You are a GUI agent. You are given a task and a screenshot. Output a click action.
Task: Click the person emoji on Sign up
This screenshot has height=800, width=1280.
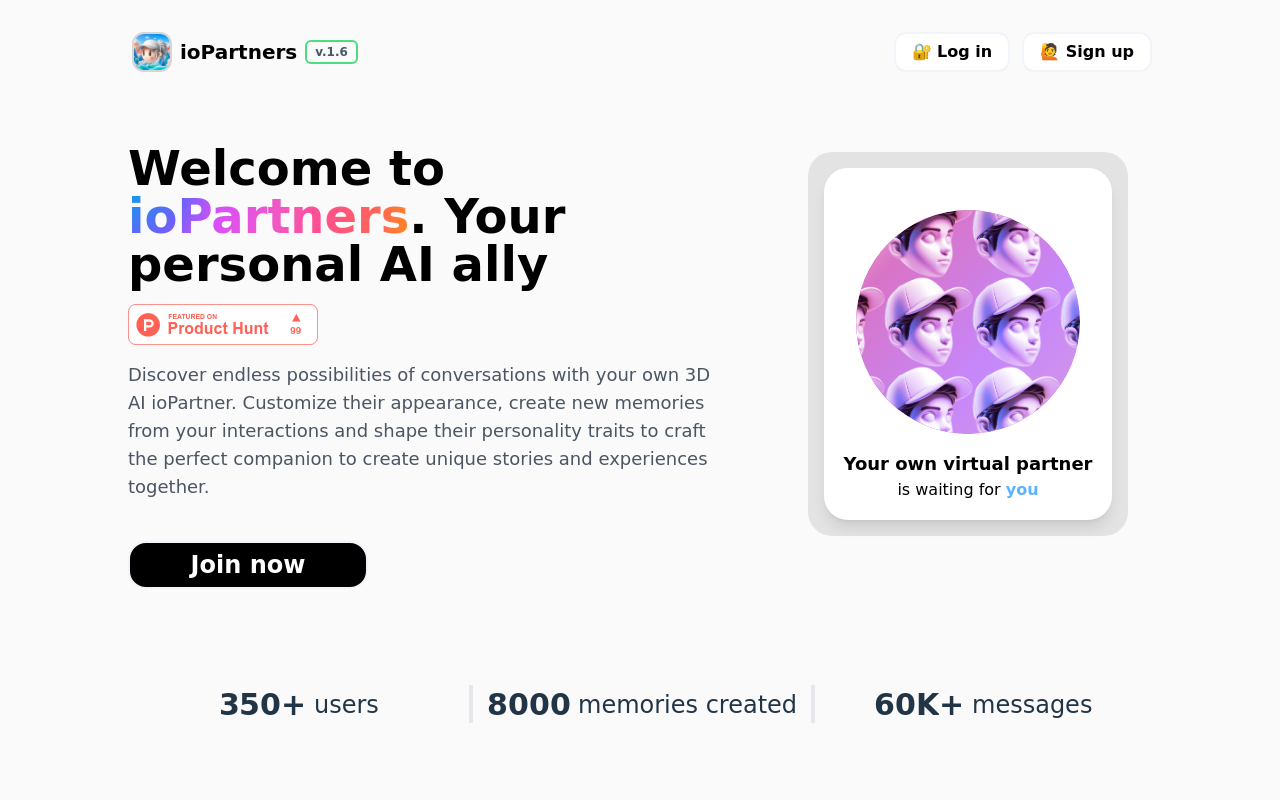click(x=1049, y=52)
